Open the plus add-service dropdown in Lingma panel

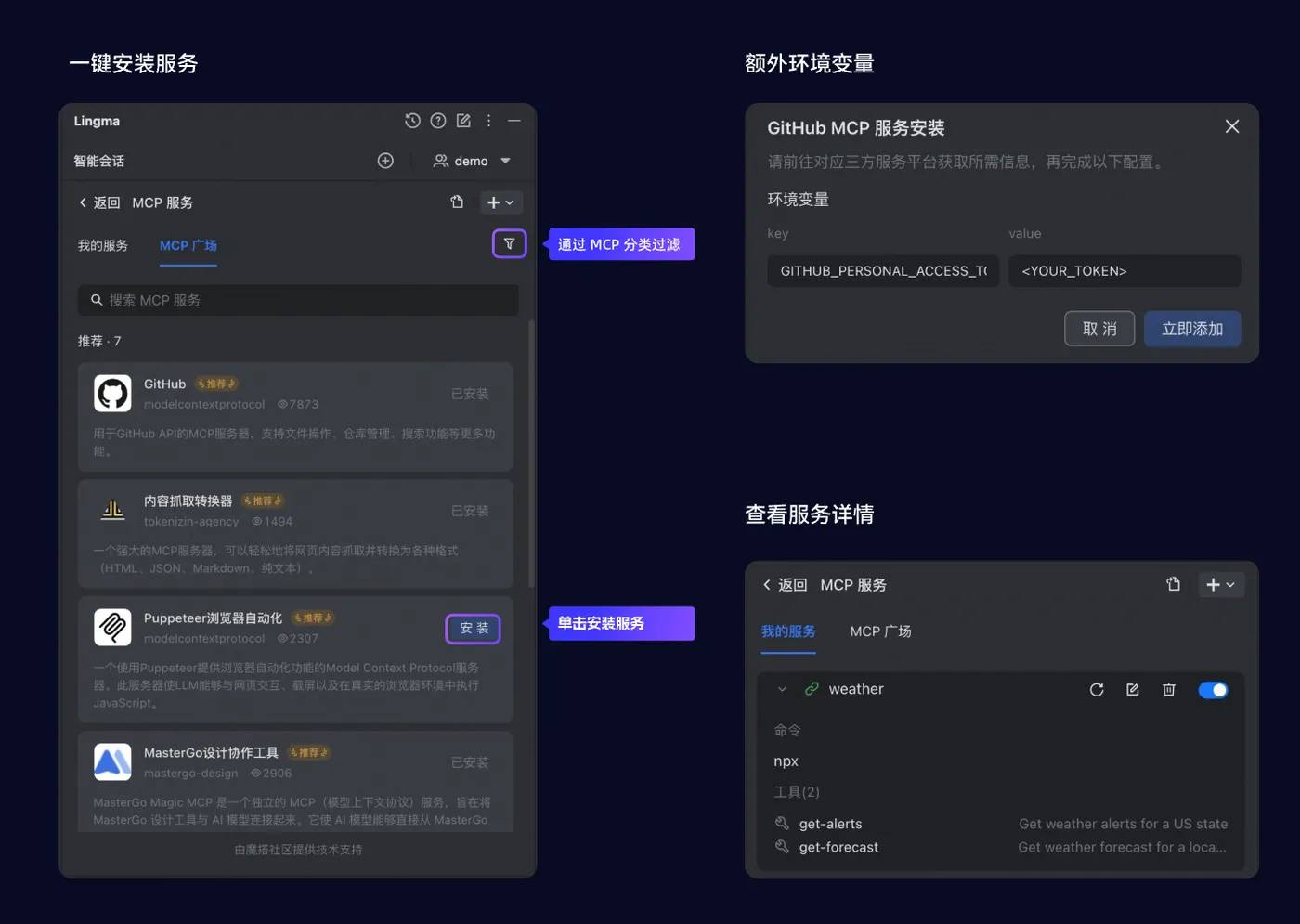[x=501, y=202]
